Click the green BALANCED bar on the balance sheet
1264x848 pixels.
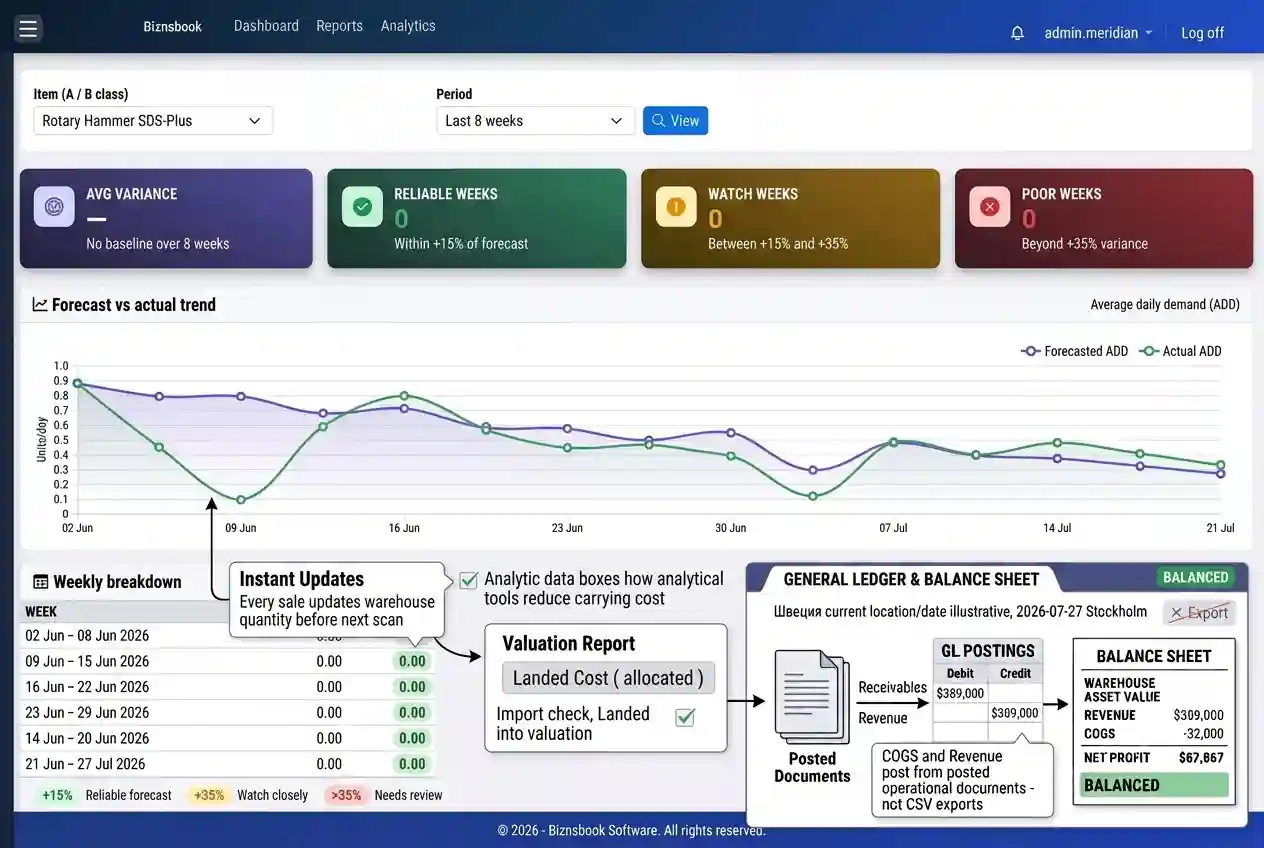click(x=1154, y=785)
